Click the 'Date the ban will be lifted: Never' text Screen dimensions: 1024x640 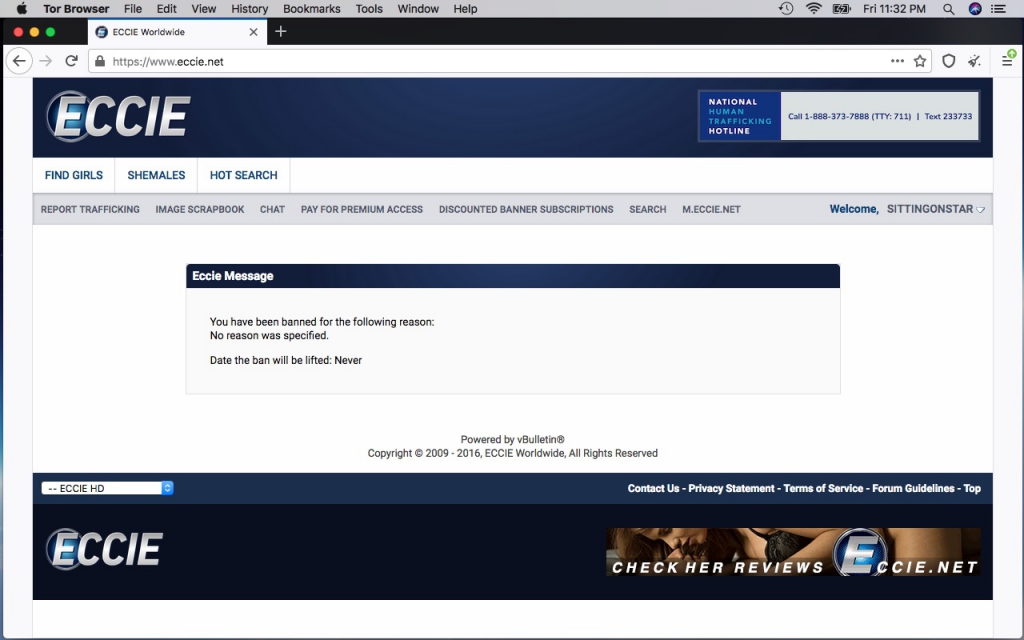285,360
